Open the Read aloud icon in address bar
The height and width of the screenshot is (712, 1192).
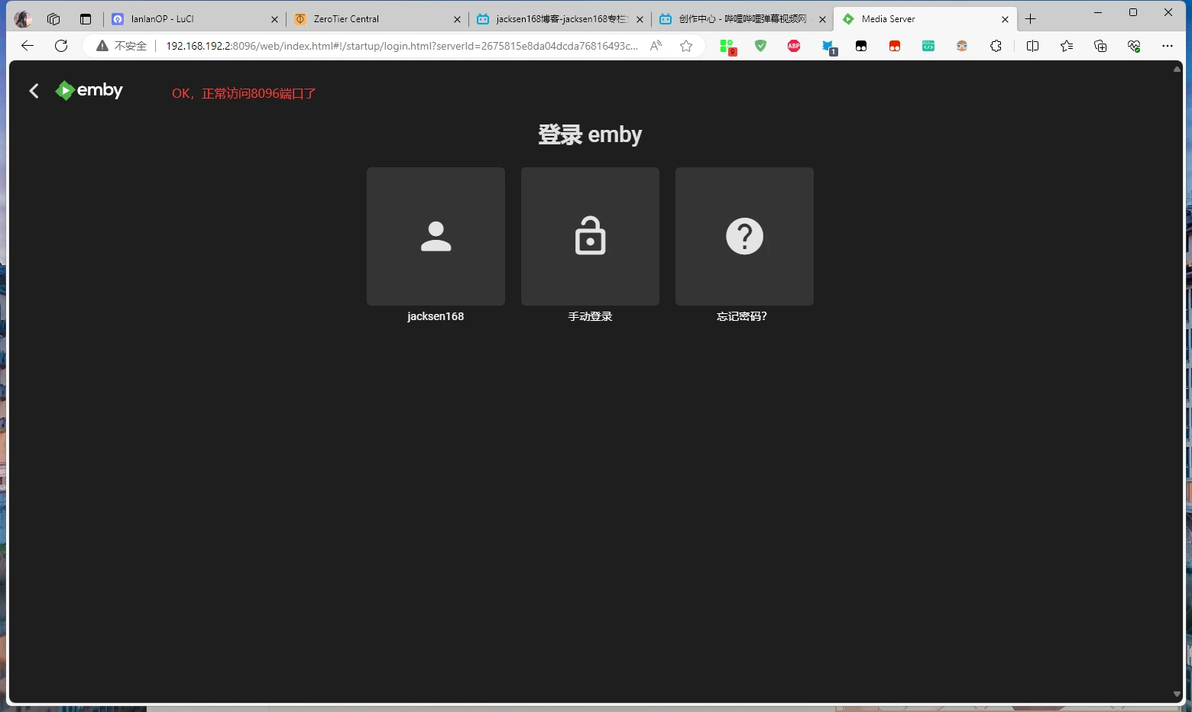(655, 46)
